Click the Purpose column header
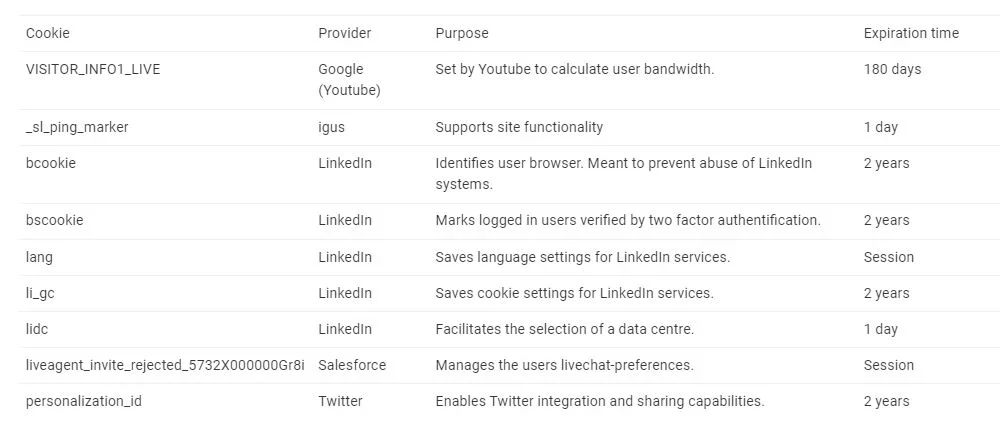Viewport: 1000px width, 437px height. [x=462, y=33]
